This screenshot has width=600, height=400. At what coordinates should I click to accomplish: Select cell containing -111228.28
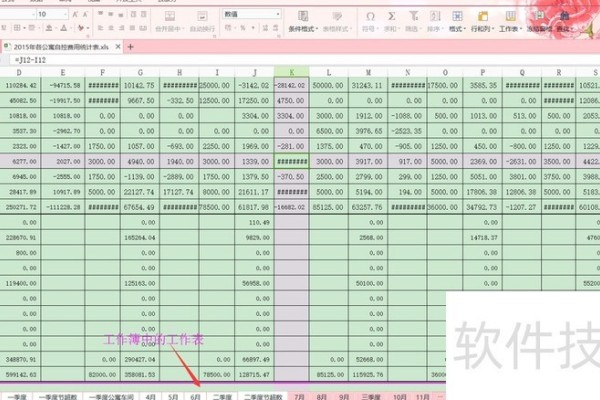[x=62, y=207]
